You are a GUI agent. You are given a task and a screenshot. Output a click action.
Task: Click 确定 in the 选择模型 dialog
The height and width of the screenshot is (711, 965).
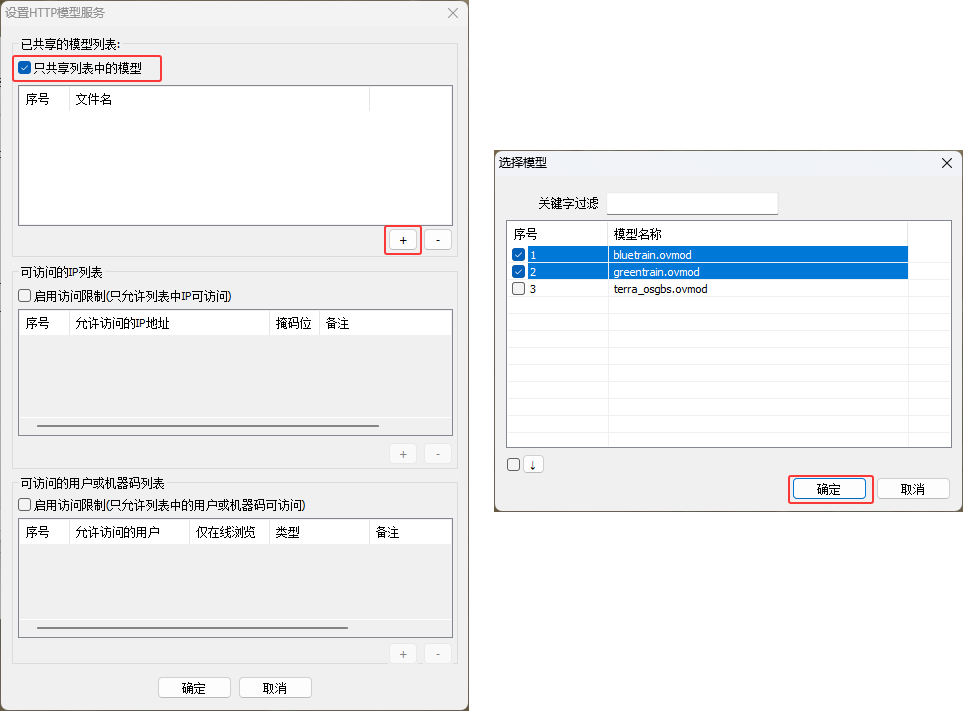click(x=829, y=489)
